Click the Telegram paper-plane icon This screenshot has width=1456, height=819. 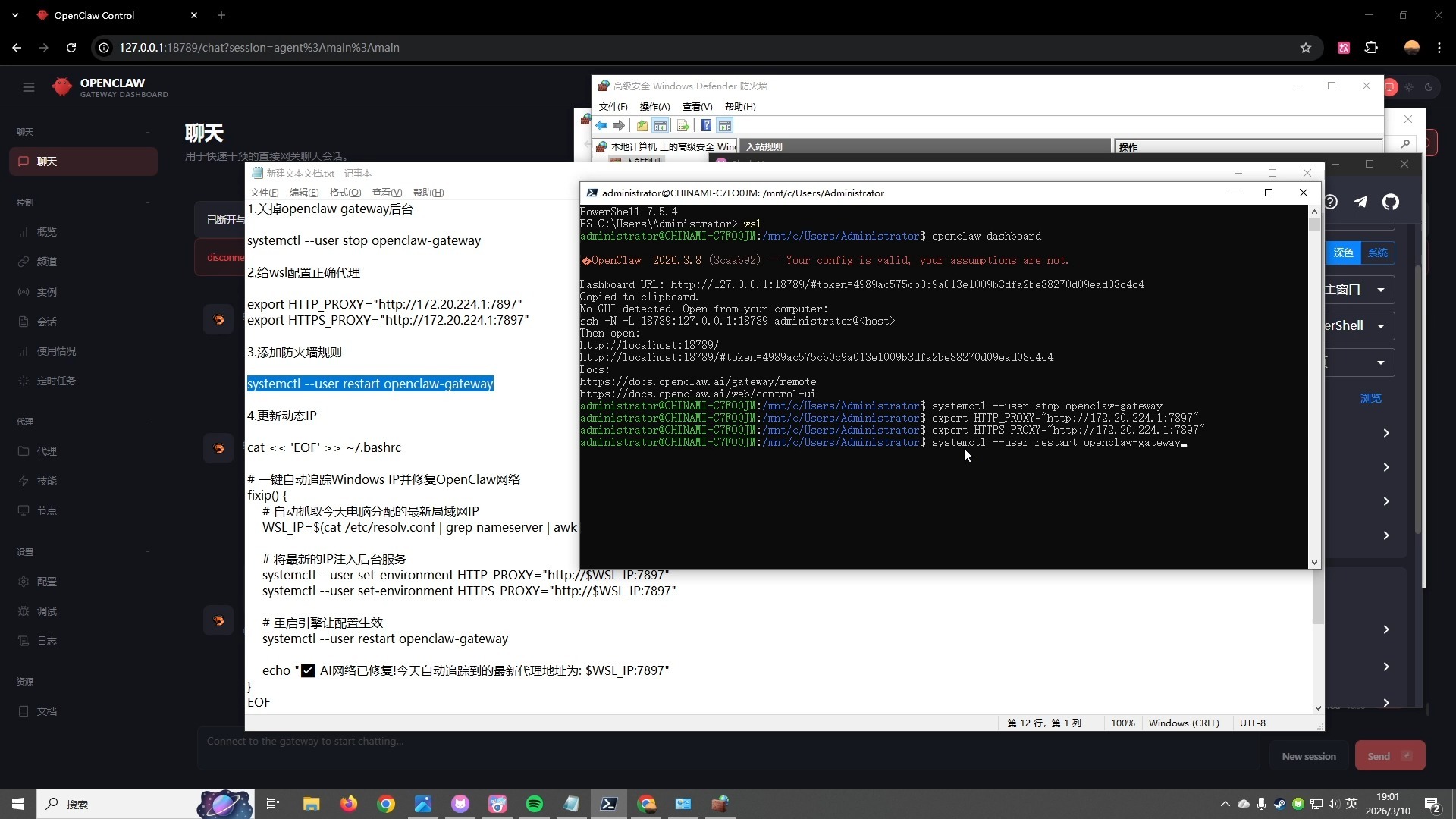point(1360,202)
